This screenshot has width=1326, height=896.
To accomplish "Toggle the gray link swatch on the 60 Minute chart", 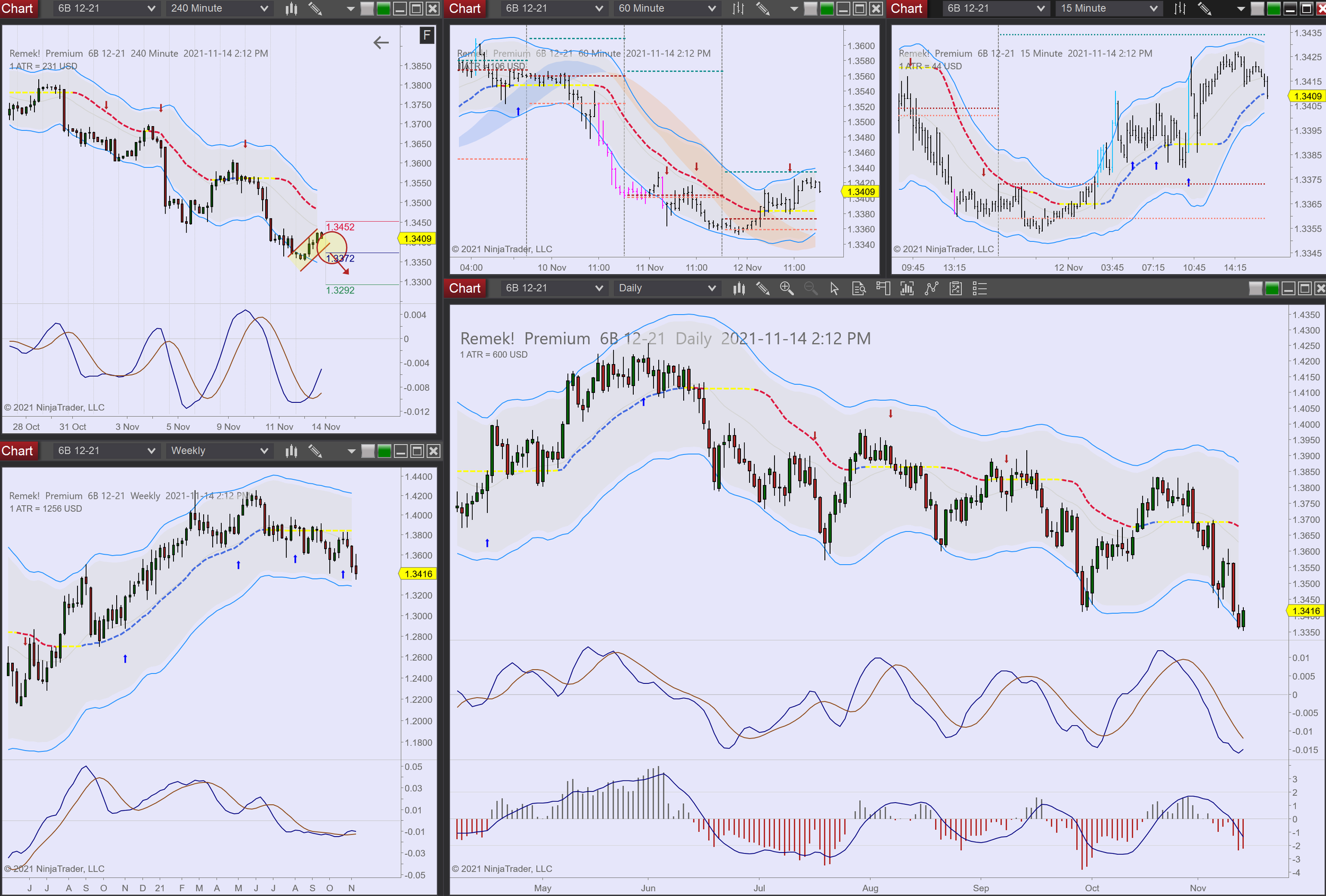I will click(x=811, y=8).
